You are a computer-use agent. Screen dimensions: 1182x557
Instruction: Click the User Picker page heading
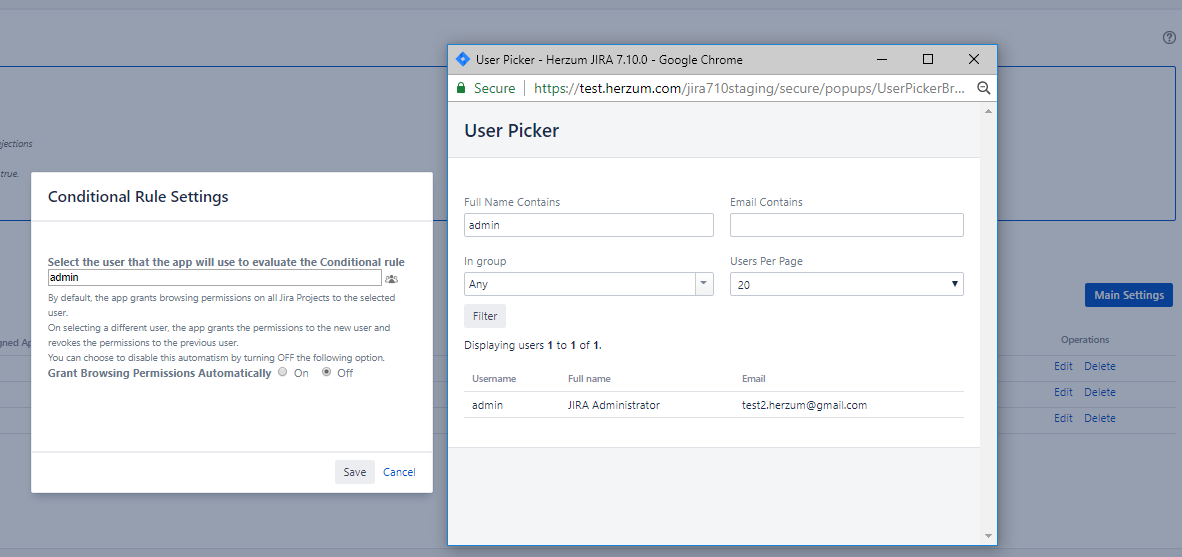512,130
